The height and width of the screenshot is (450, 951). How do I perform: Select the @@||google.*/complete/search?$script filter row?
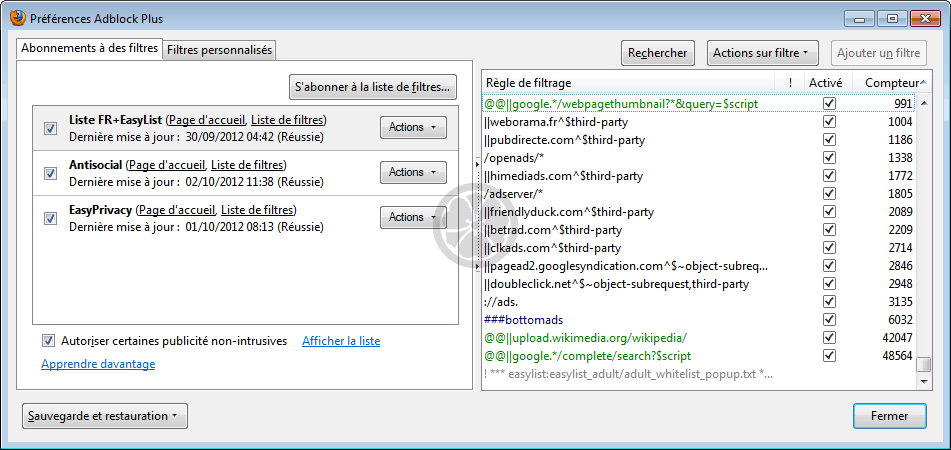699,355
